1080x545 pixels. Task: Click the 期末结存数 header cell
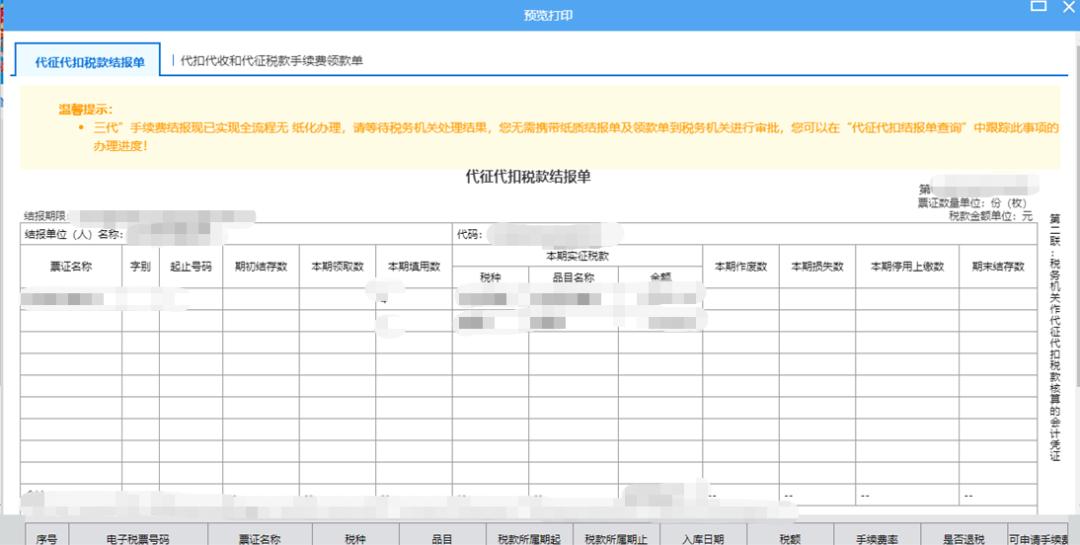(x=998, y=267)
